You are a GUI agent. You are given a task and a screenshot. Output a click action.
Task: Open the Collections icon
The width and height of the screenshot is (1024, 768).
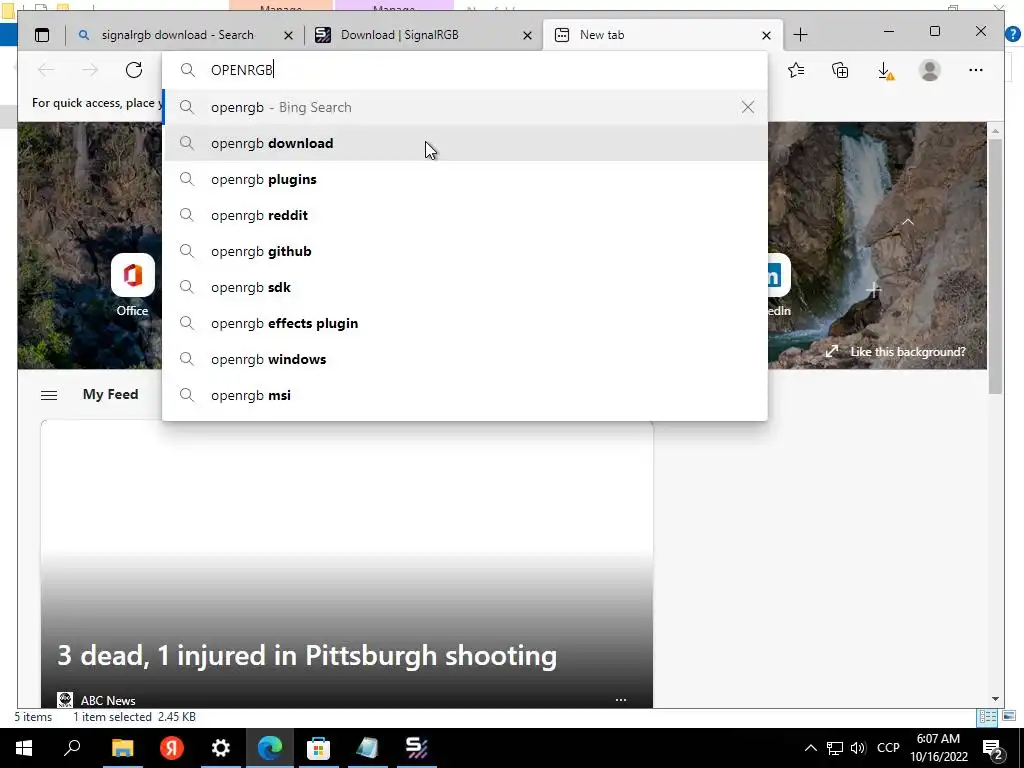point(840,70)
